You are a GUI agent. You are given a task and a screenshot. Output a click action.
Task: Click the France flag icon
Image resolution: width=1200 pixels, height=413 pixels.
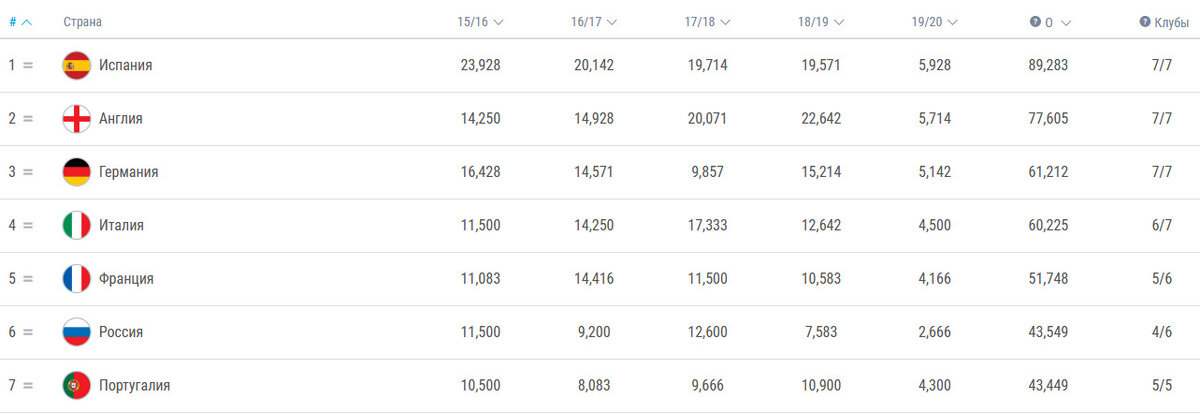76,278
